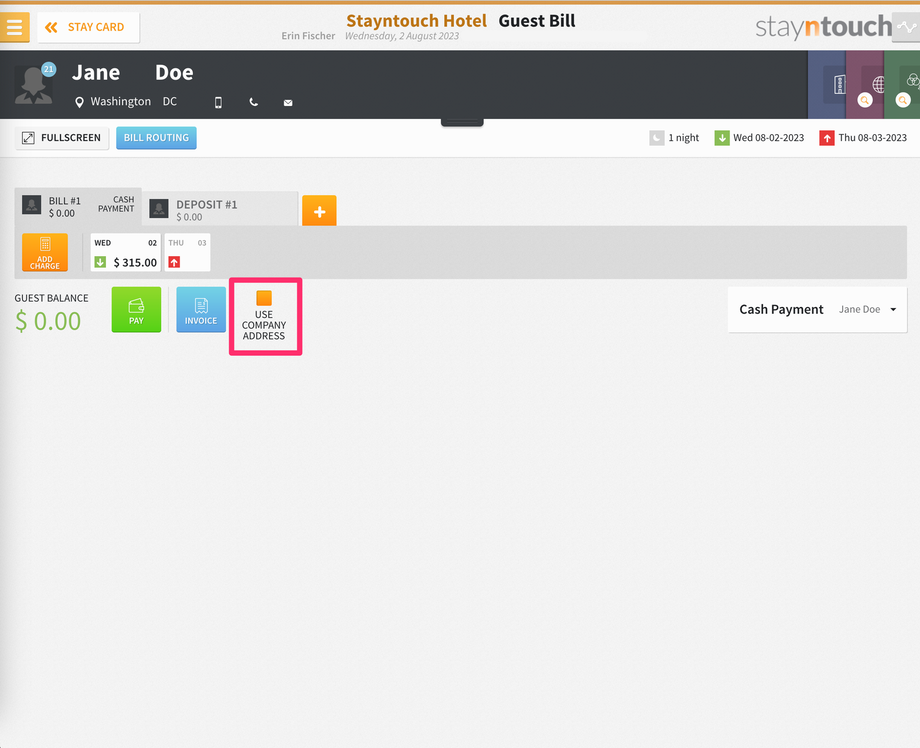Open the Cash Payment Jane Doe dropdown
The width and height of the screenshot is (920, 748).
pos(817,310)
